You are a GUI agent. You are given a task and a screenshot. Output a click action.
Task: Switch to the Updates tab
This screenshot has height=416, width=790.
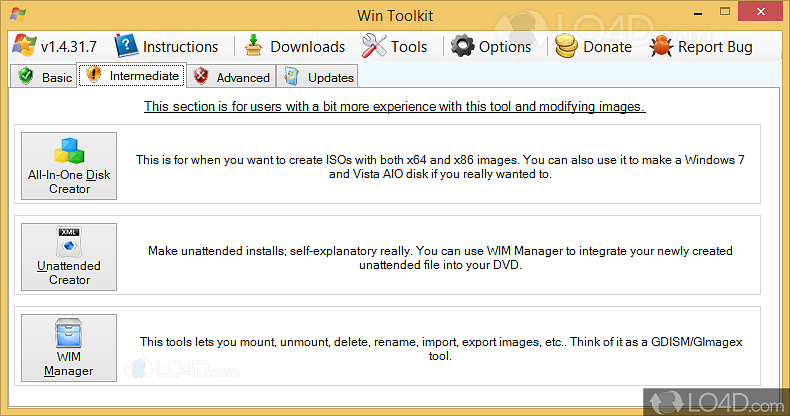coord(317,77)
